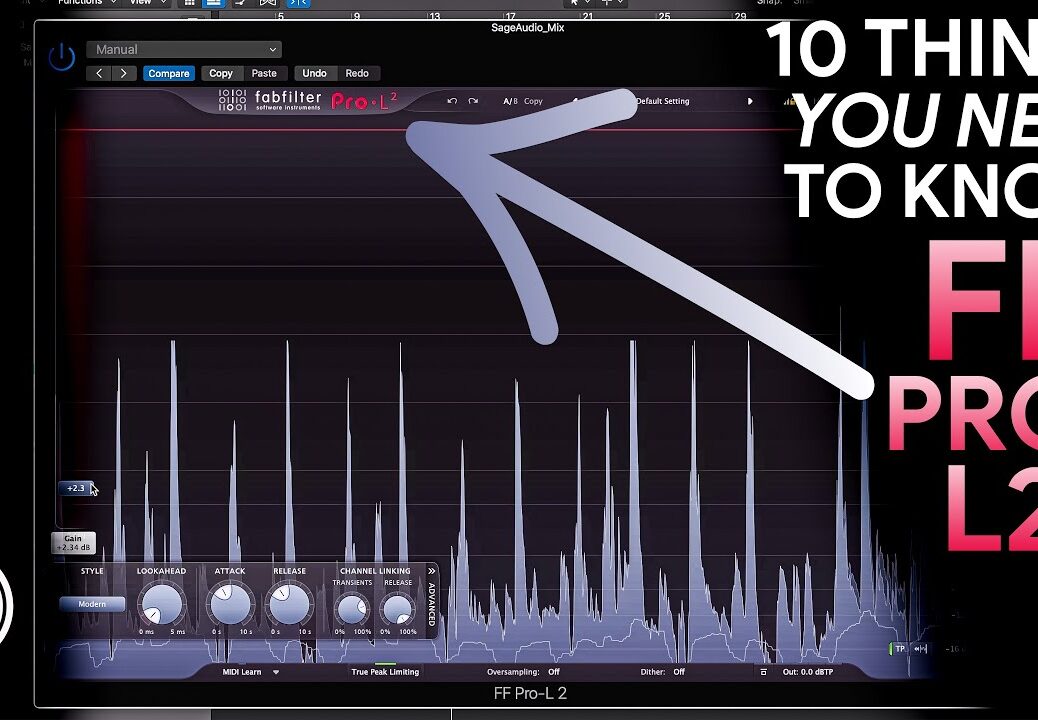Click the FabFilter Pro-L 2 logo
Image resolution: width=1038 pixels, height=720 pixels.
pyautogui.click(x=308, y=101)
